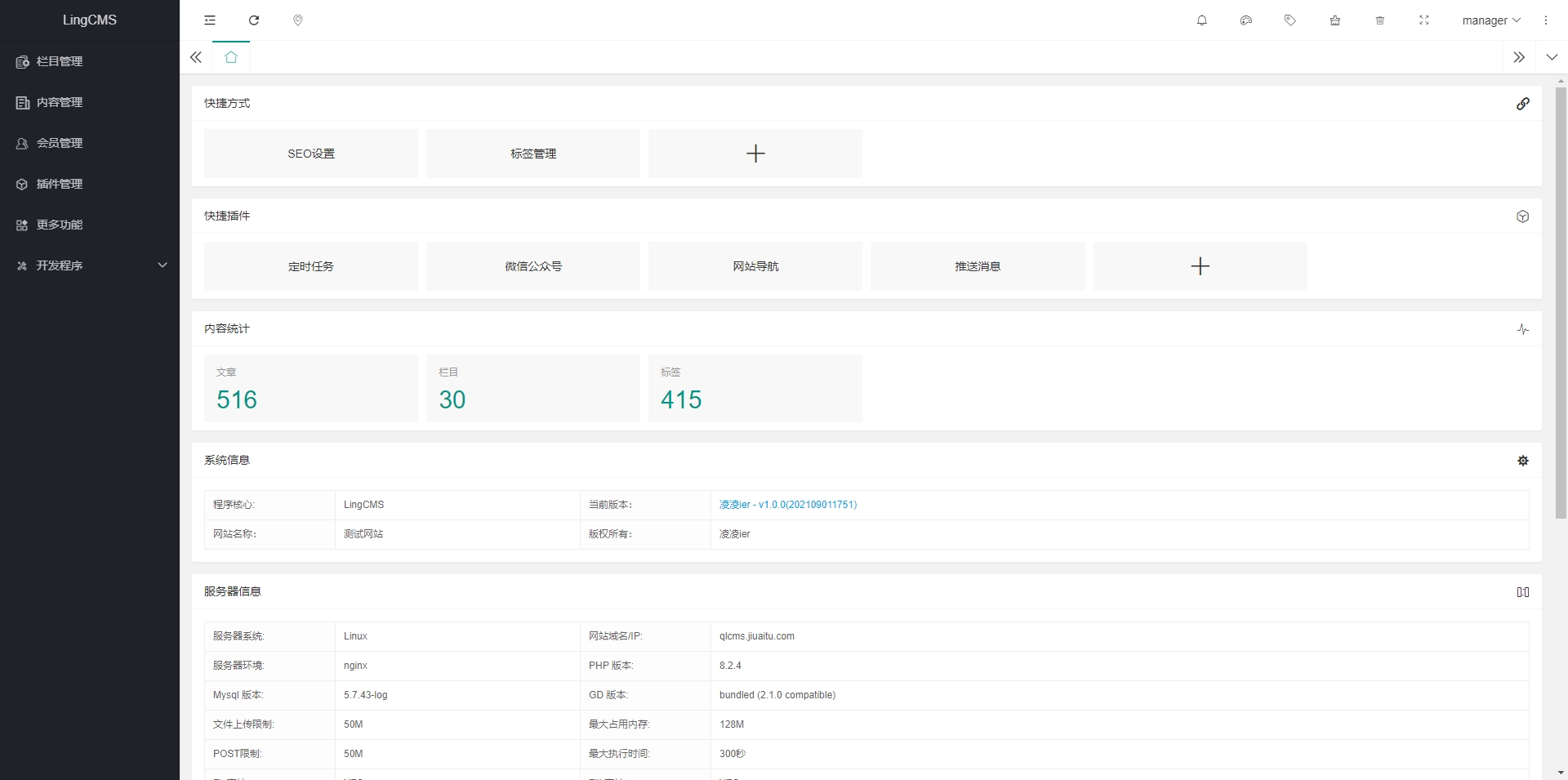Open 会员管理 in the sidebar
Viewport: 1568px width, 780px height.
[x=90, y=143]
